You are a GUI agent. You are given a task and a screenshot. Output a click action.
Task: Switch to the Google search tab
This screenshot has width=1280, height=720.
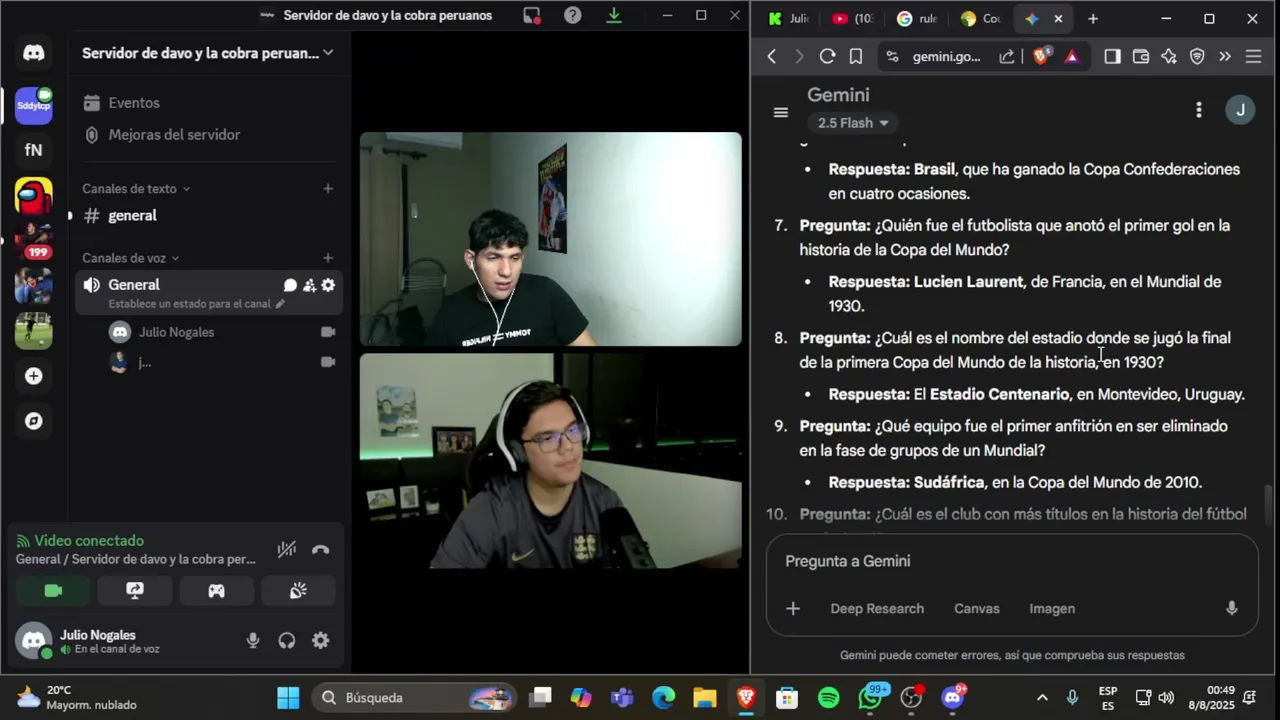917,18
